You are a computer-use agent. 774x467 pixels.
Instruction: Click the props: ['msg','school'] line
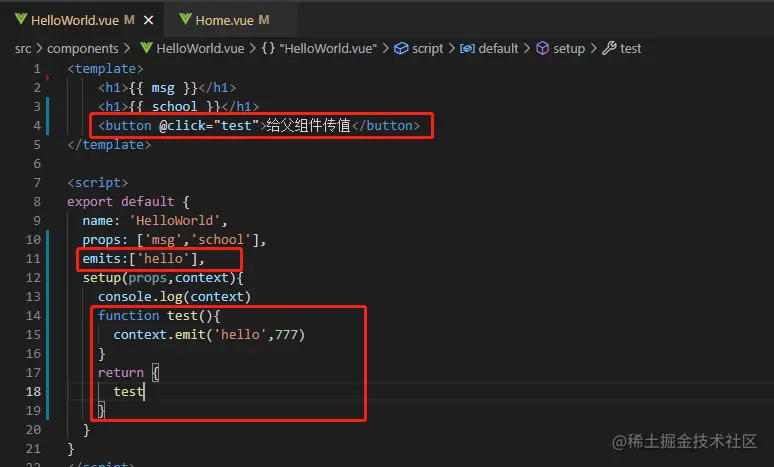tap(174, 240)
